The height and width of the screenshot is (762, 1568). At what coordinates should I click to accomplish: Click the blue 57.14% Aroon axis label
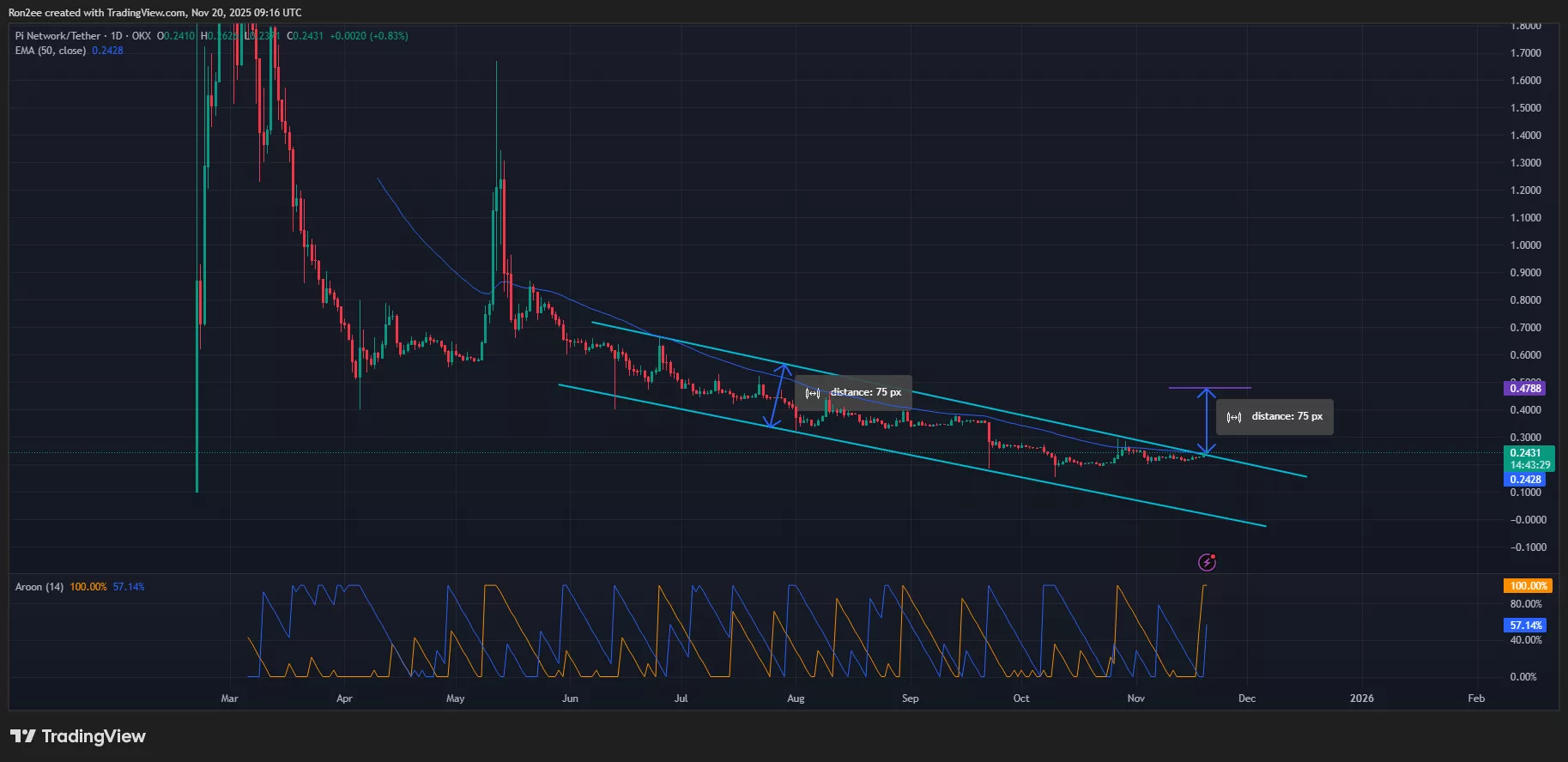[1526, 626]
